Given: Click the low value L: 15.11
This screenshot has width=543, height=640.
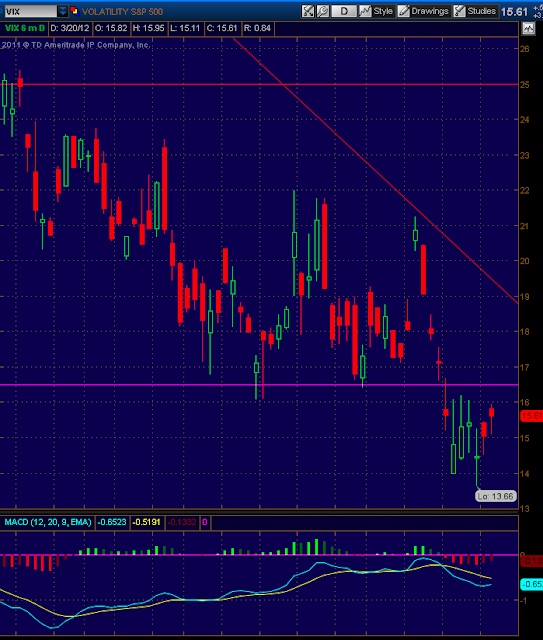Looking at the screenshot, I should 185,28.
